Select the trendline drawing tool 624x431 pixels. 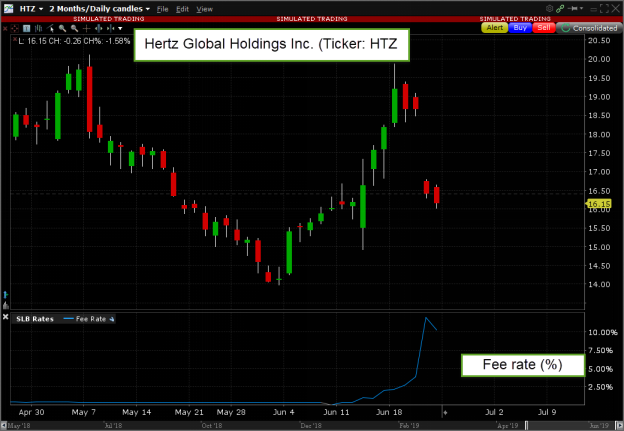[51, 28]
